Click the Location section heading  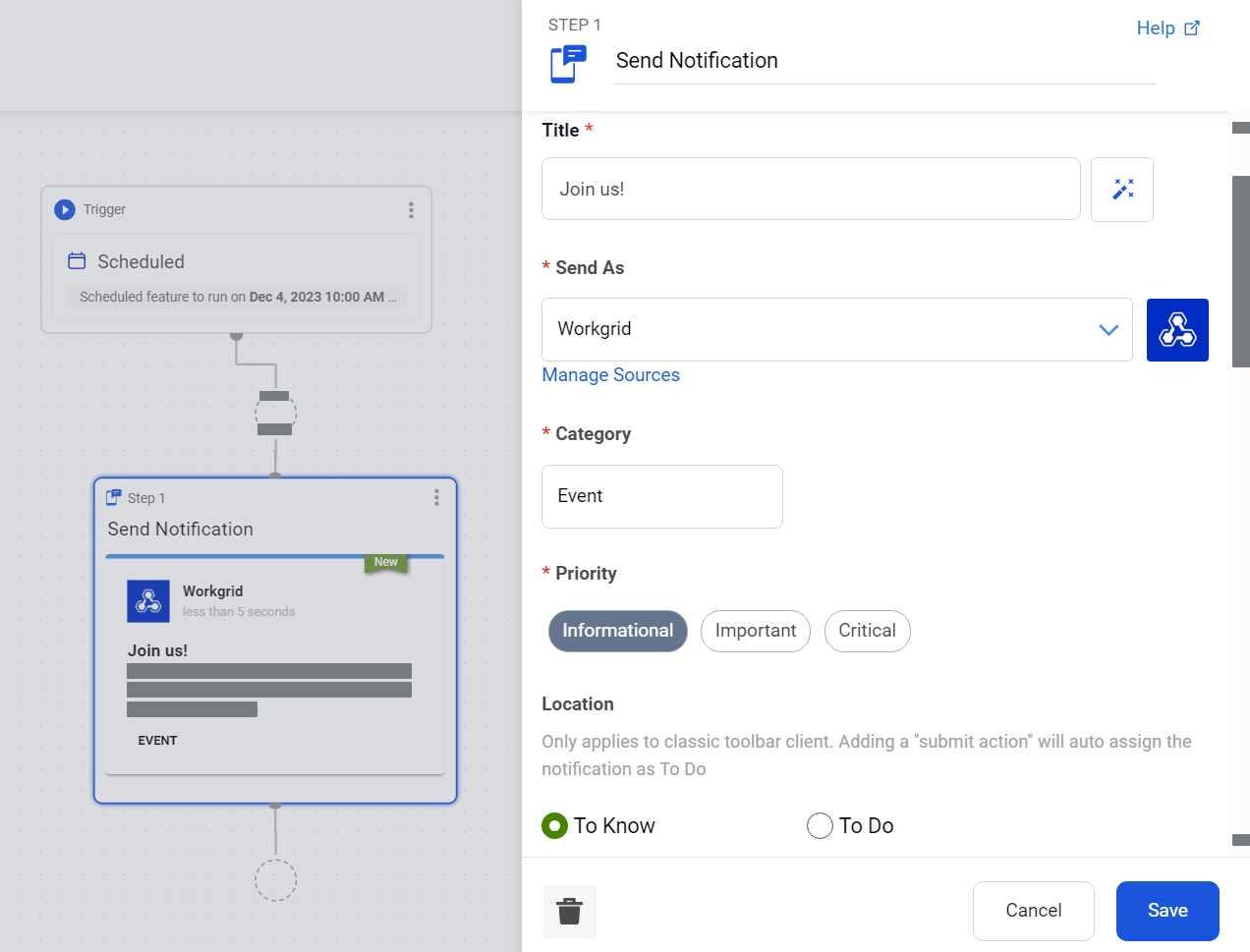click(578, 704)
